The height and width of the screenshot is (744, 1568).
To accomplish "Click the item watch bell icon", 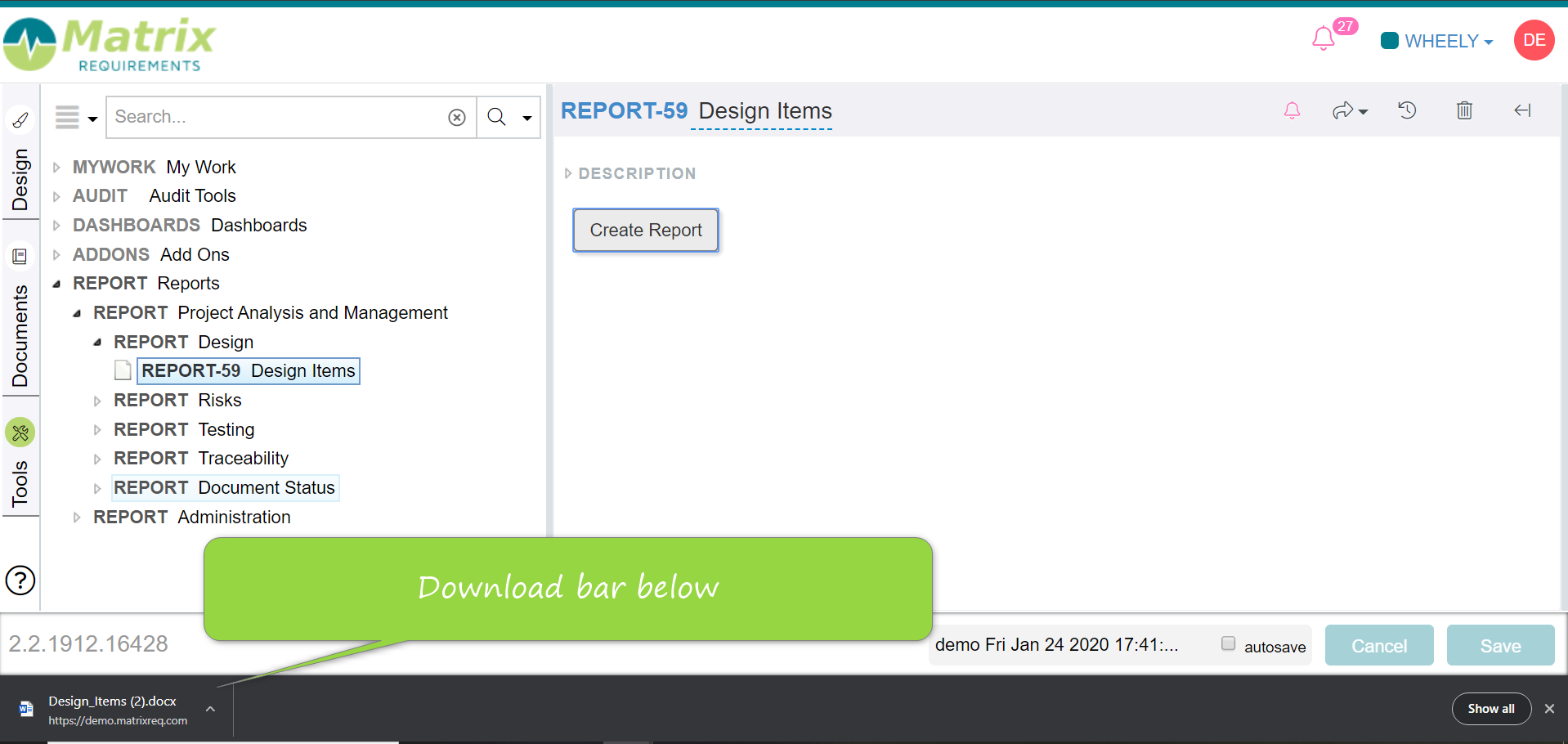I will coord(1292,110).
